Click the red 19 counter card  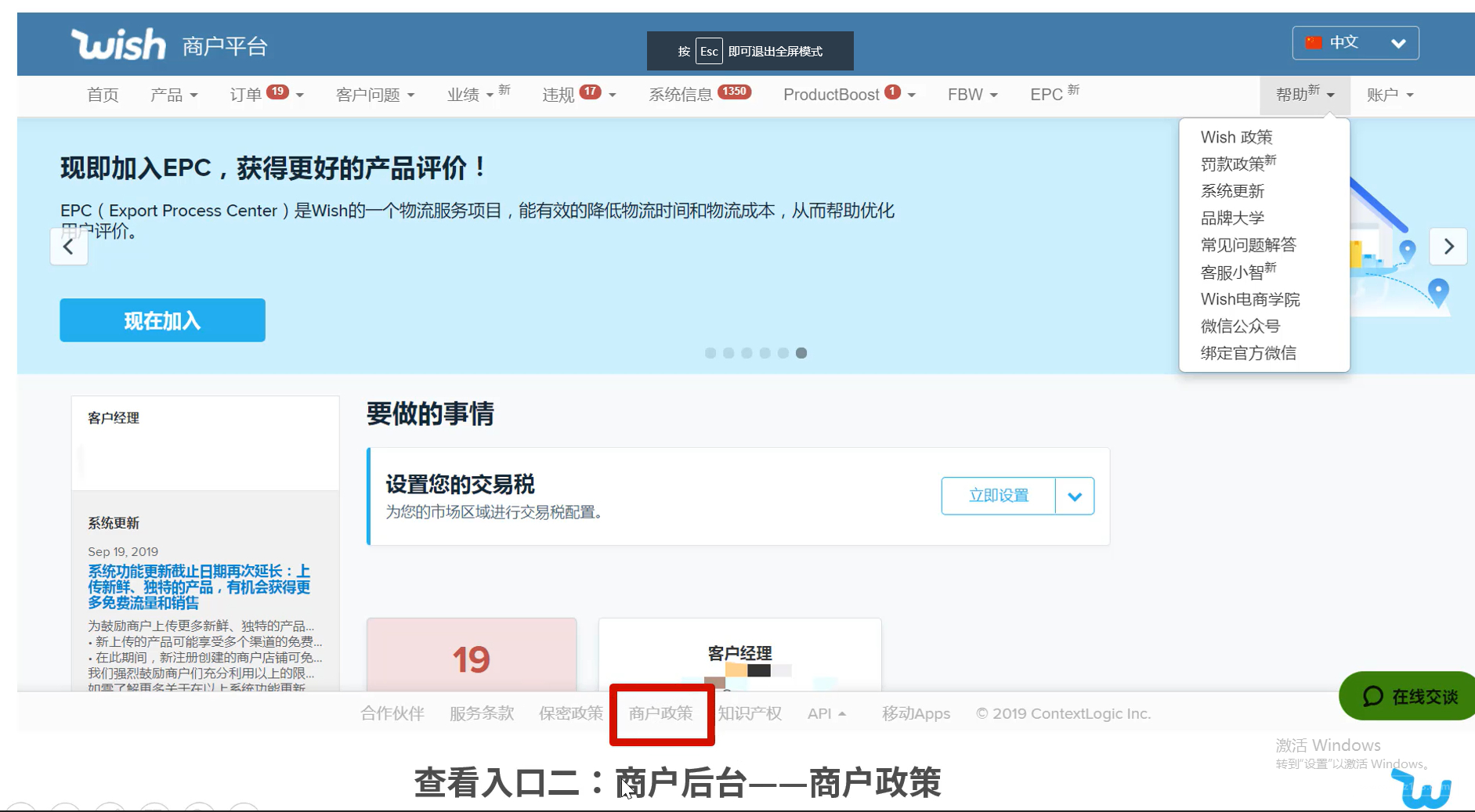pos(472,655)
